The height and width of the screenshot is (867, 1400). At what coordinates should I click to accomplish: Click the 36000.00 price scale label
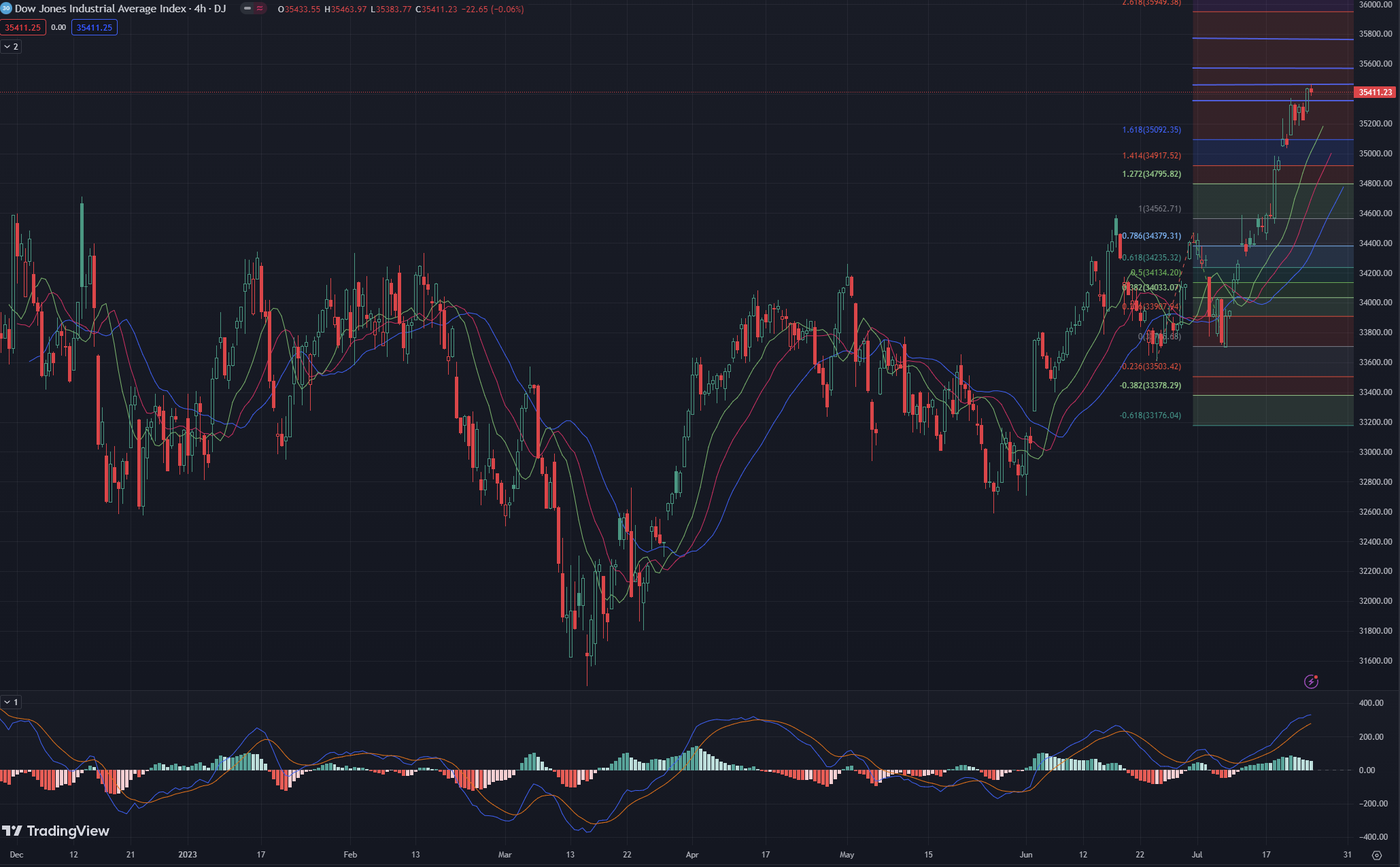(1375, 5)
